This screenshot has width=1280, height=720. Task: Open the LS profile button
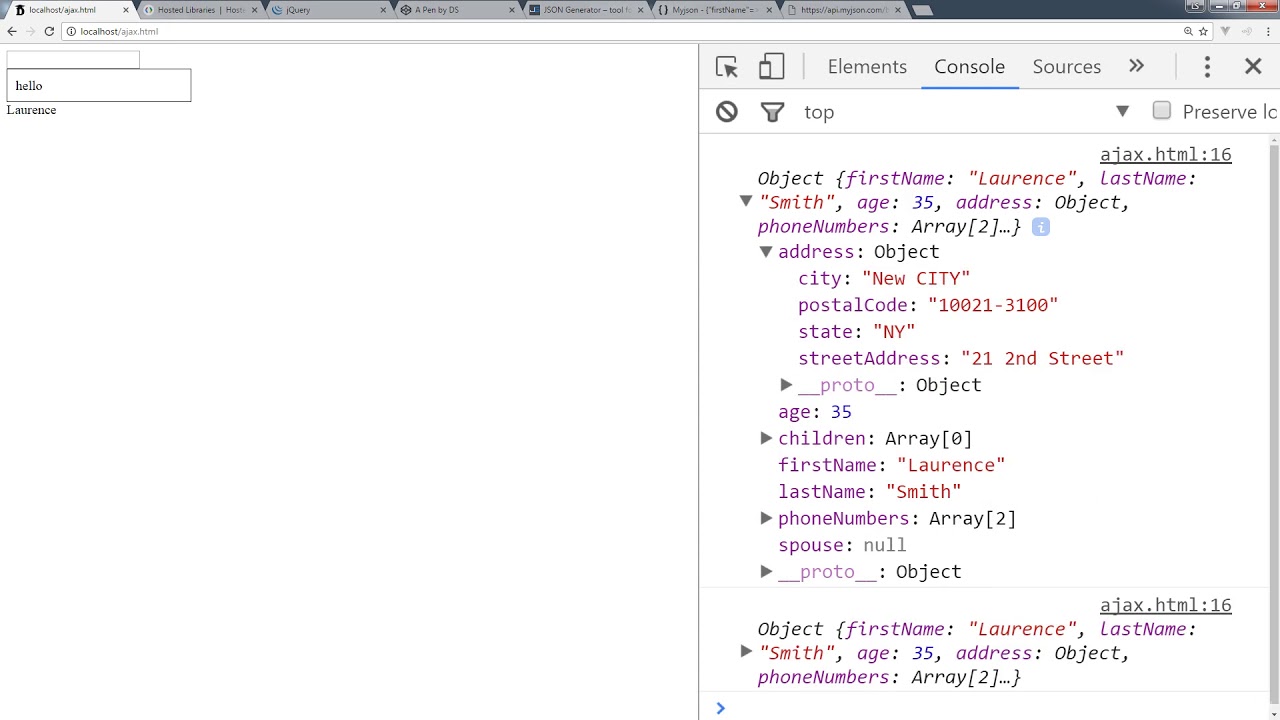(x=1195, y=6)
